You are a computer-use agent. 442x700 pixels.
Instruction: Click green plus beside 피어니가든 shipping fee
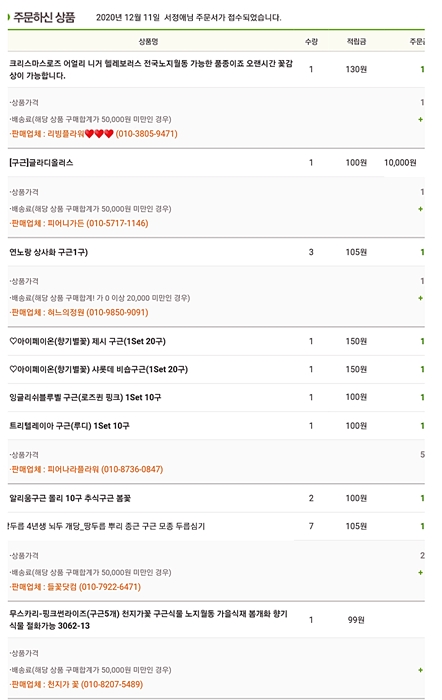(x=420, y=208)
